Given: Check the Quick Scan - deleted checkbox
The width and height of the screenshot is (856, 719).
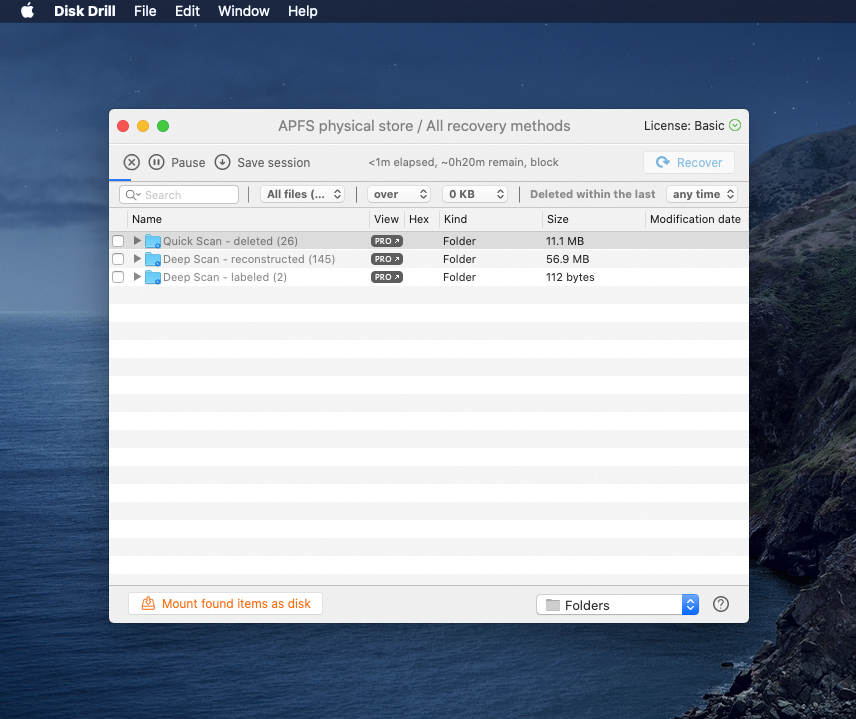Looking at the screenshot, I should (x=117, y=241).
